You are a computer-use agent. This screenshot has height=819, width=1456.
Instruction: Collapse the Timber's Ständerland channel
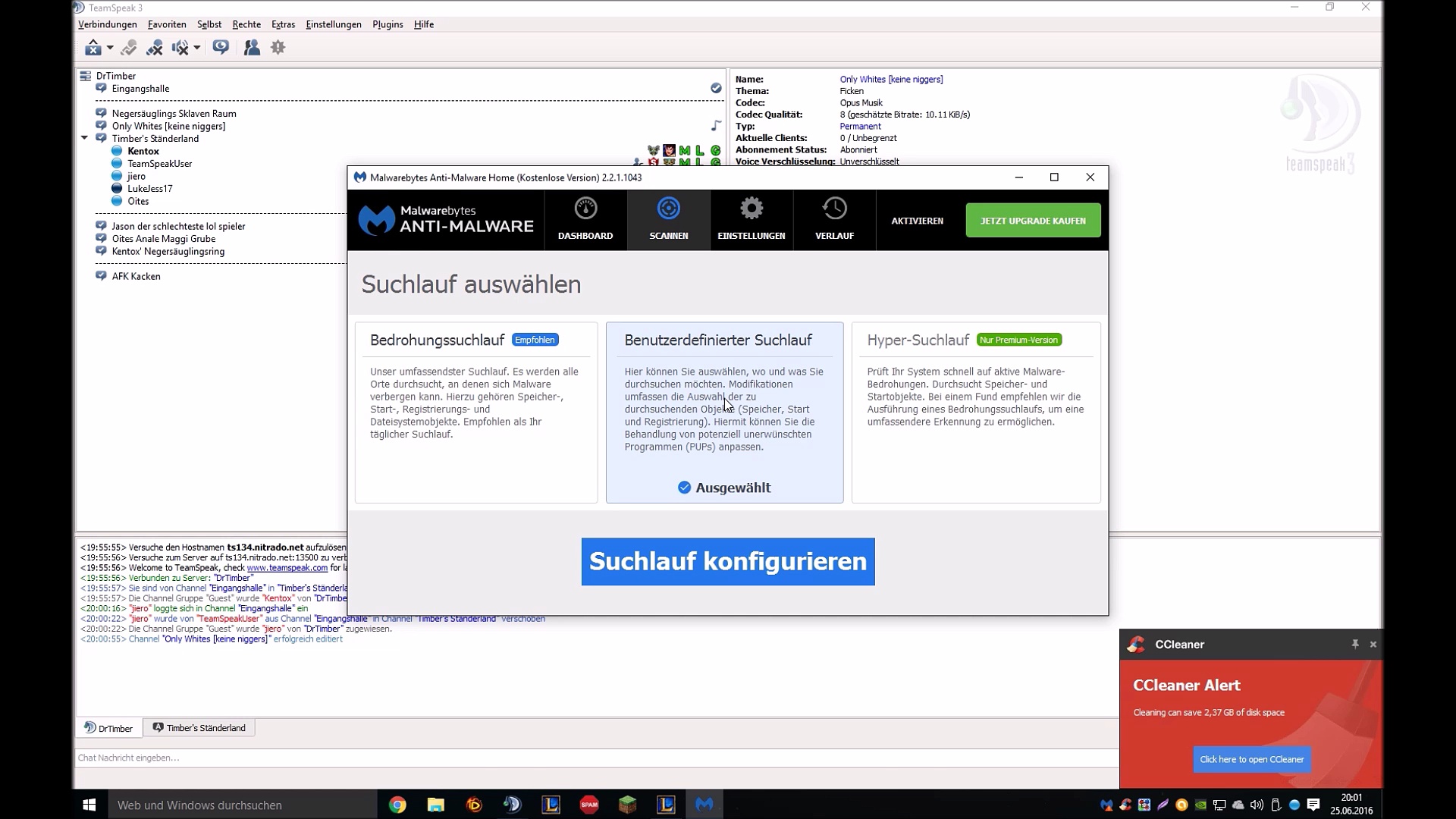85,138
